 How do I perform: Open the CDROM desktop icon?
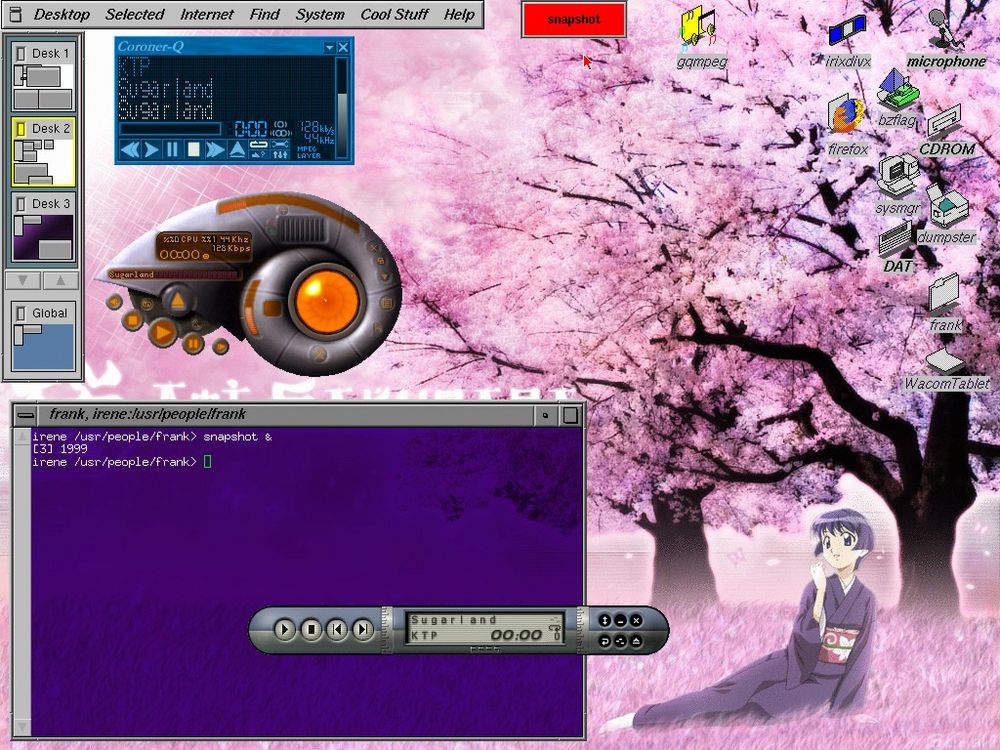(x=946, y=131)
